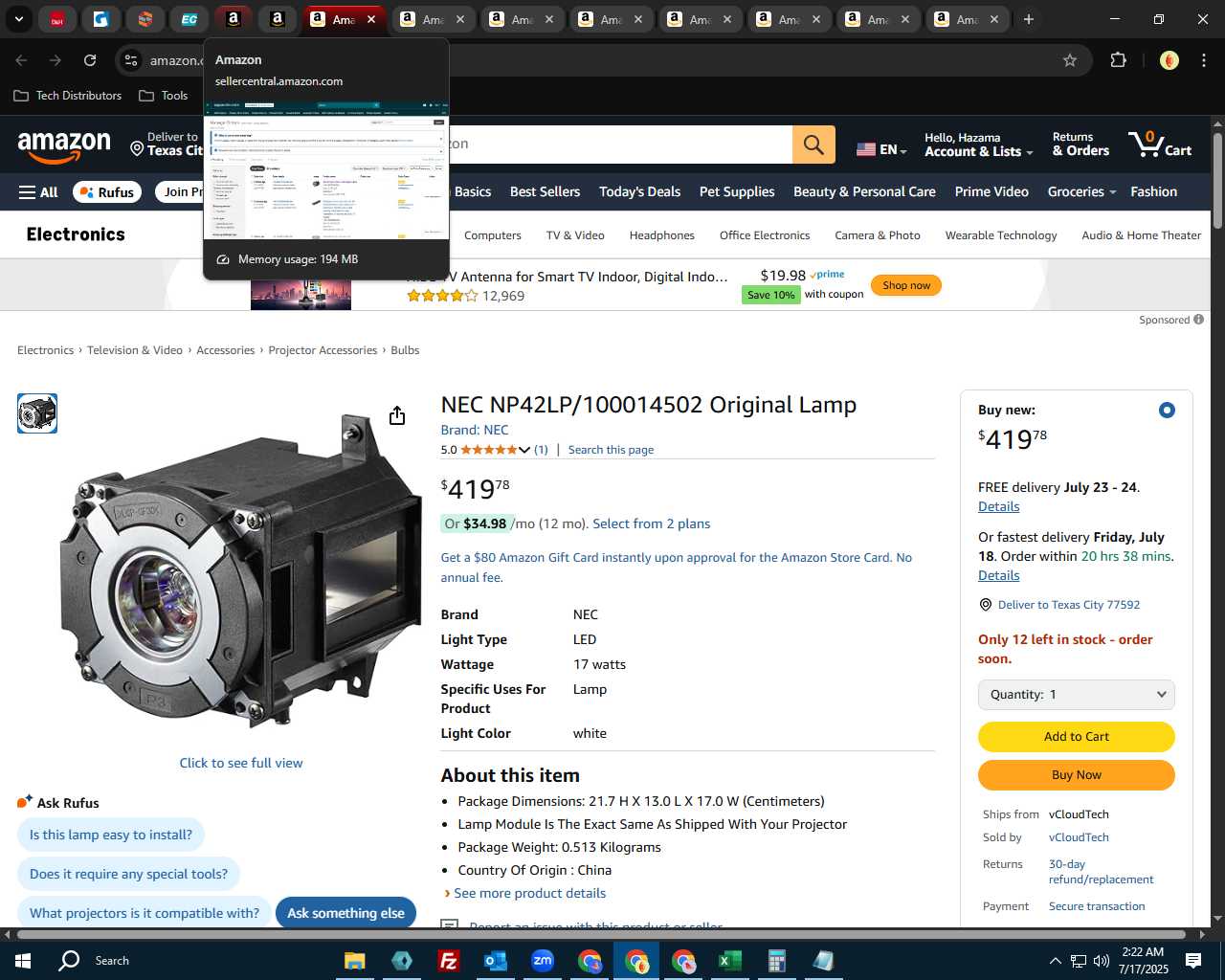
Task: Open Pet Supplies in navigation bar
Action: point(737,192)
